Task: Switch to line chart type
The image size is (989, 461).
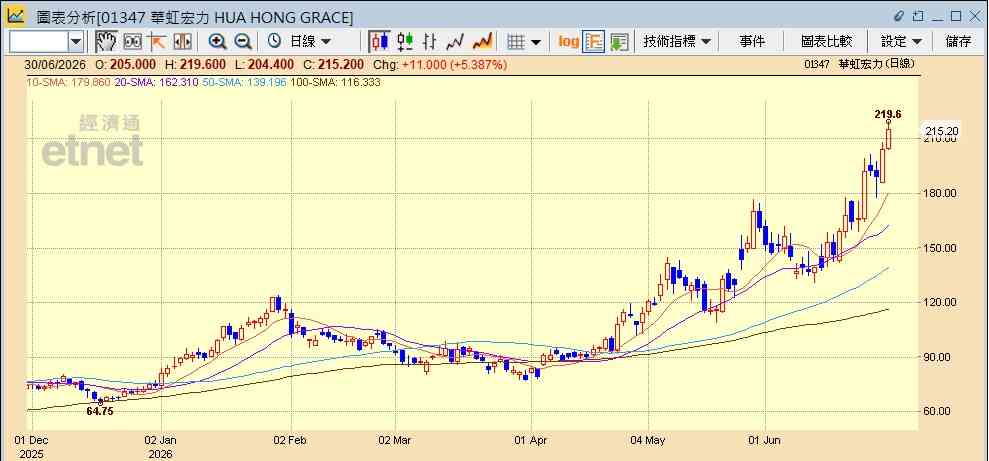Action: coord(455,42)
